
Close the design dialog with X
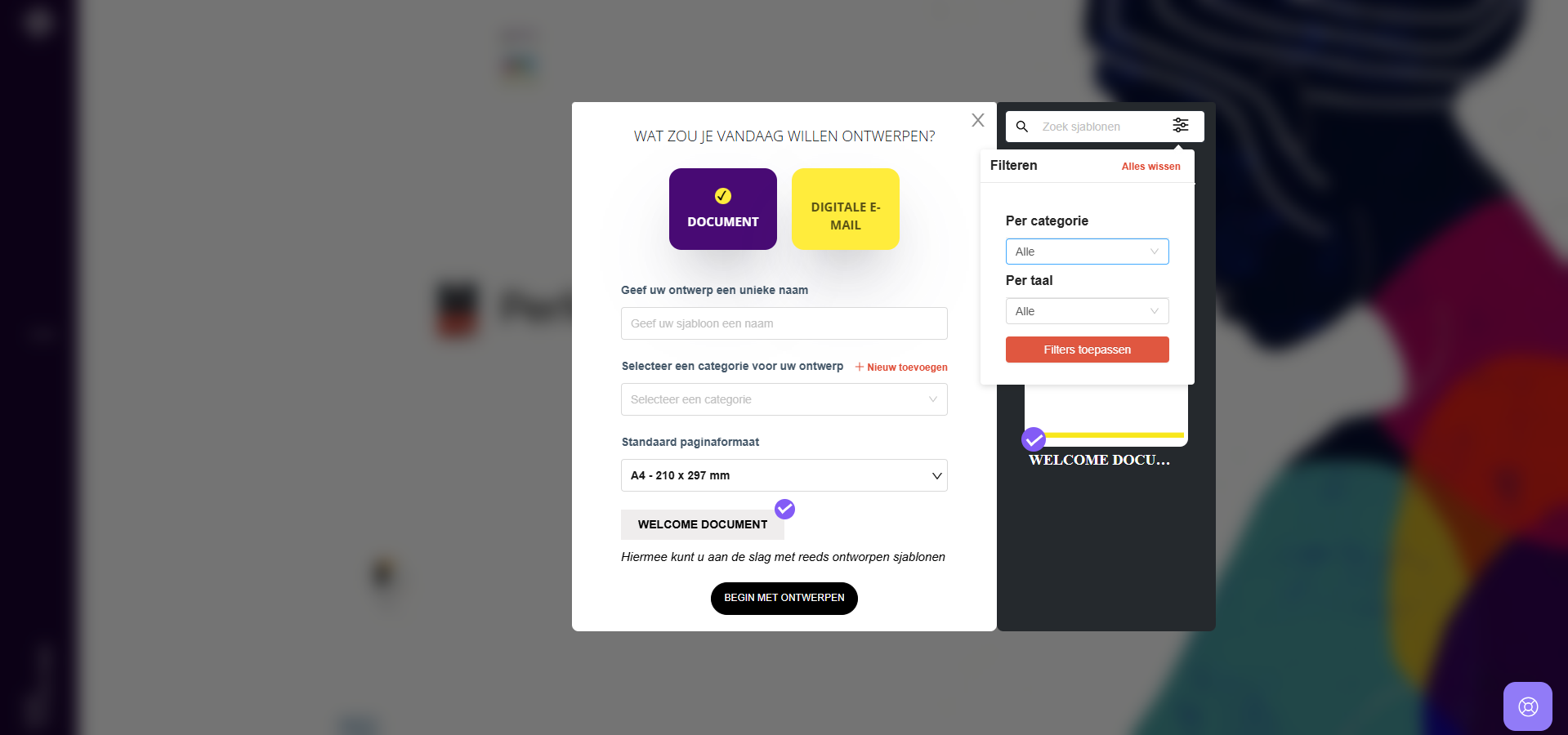click(x=978, y=120)
